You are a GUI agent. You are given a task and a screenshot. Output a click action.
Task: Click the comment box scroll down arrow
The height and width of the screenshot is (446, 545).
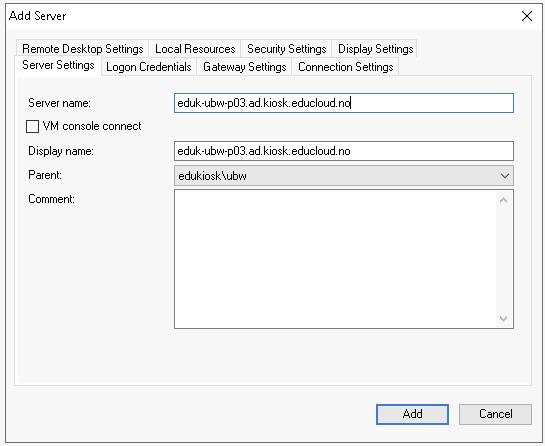tap(504, 318)
